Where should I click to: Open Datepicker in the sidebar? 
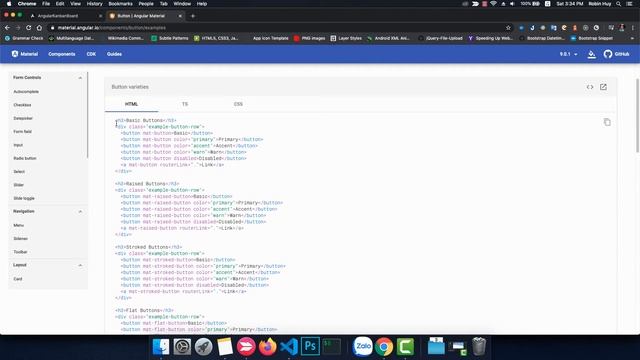click(23, 118)
